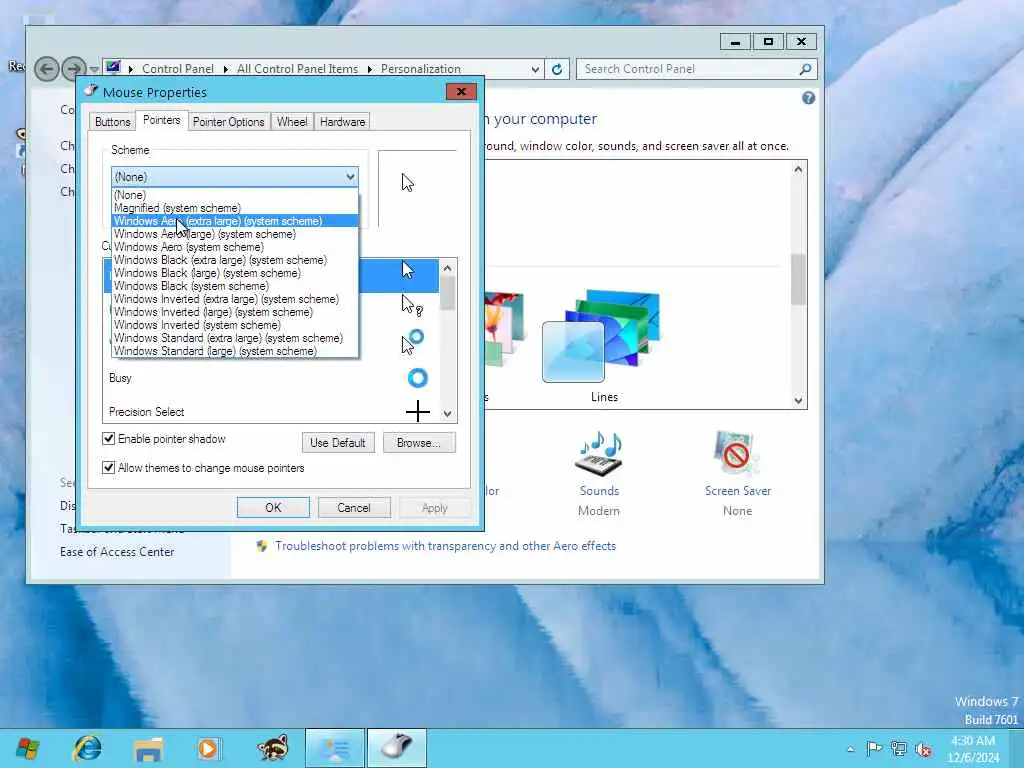Close the Mouse Properties dialog
This screenshot has height=768, width=1024.
pos(461,91)
